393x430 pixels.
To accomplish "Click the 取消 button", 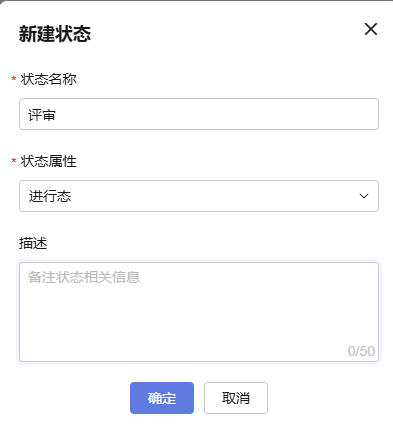I will click(x=236, y=398).
